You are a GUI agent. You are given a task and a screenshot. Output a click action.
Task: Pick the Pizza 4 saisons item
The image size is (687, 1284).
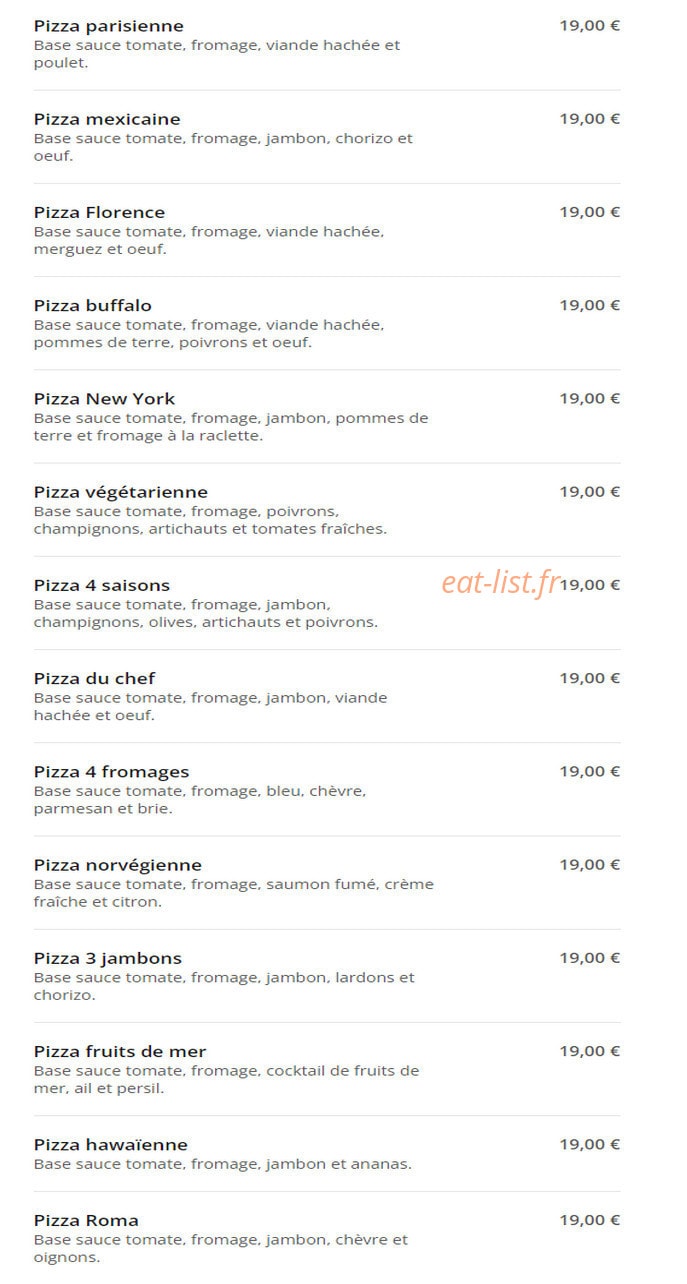coord(102,585)
